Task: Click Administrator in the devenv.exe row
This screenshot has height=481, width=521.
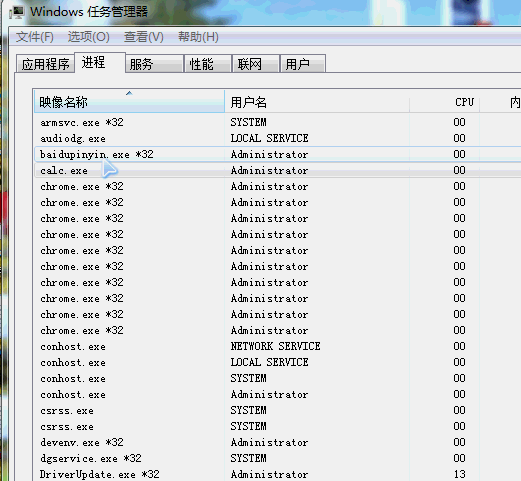Action: pos(269,442)
